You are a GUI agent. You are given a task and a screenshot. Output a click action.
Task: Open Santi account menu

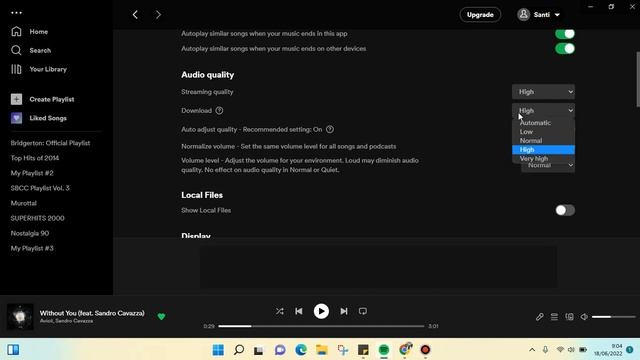(539, 15)
